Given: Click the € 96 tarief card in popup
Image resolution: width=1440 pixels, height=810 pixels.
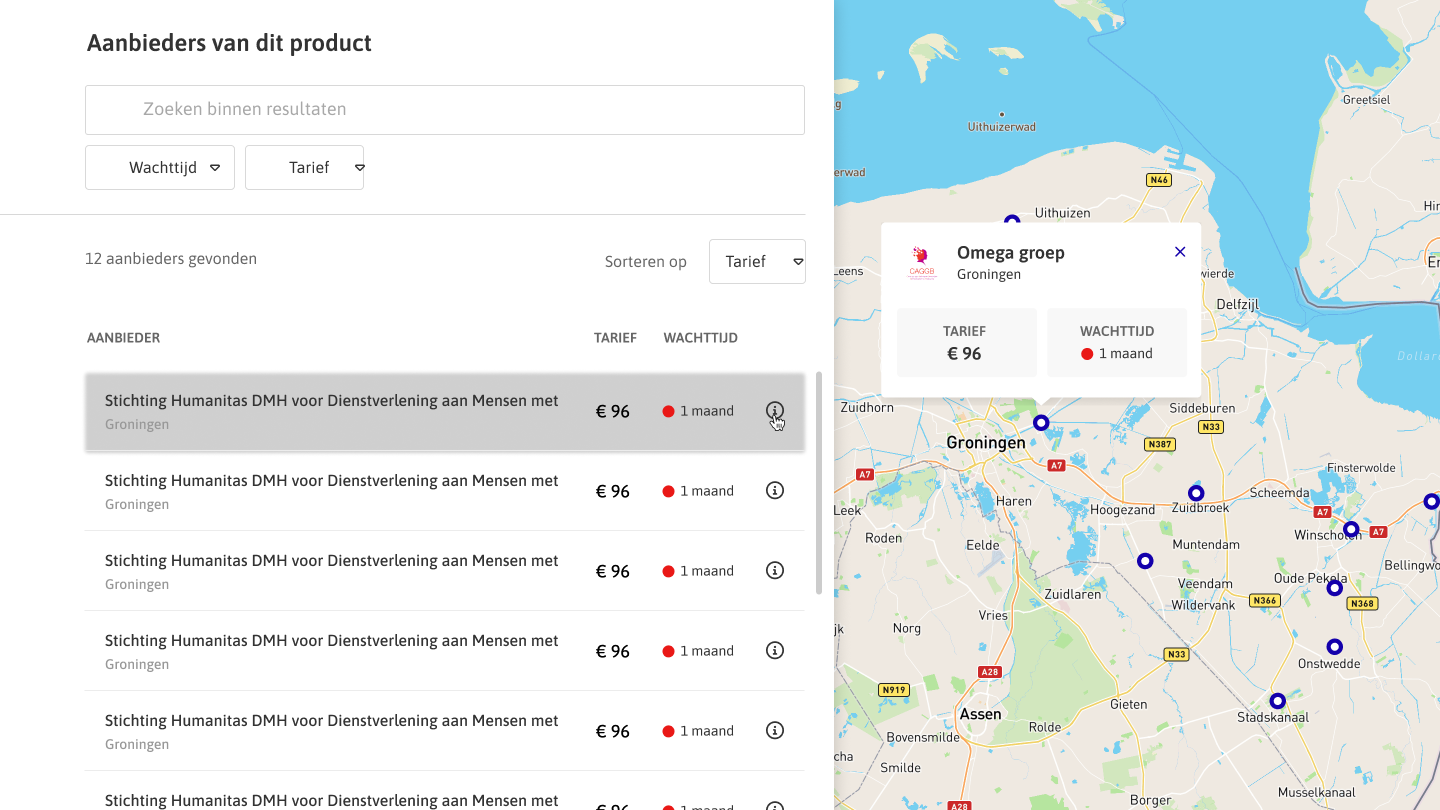Looking at the screenshot, I should coord(966,343).
